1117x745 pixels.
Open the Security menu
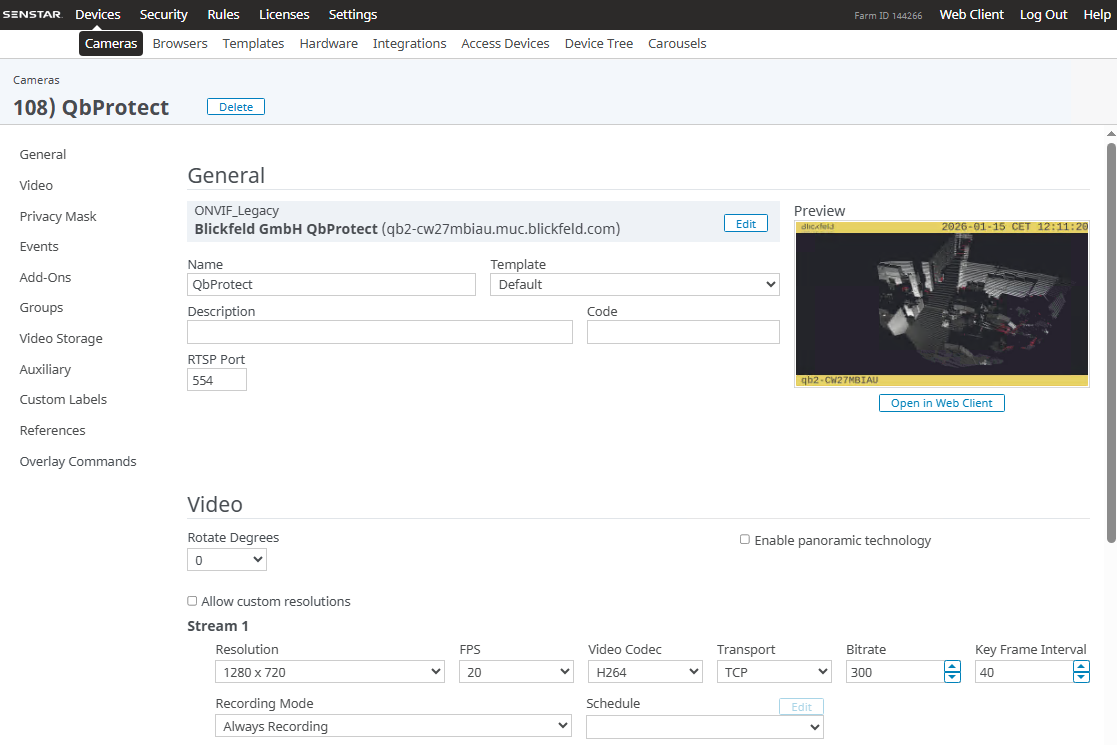[164, 15]
